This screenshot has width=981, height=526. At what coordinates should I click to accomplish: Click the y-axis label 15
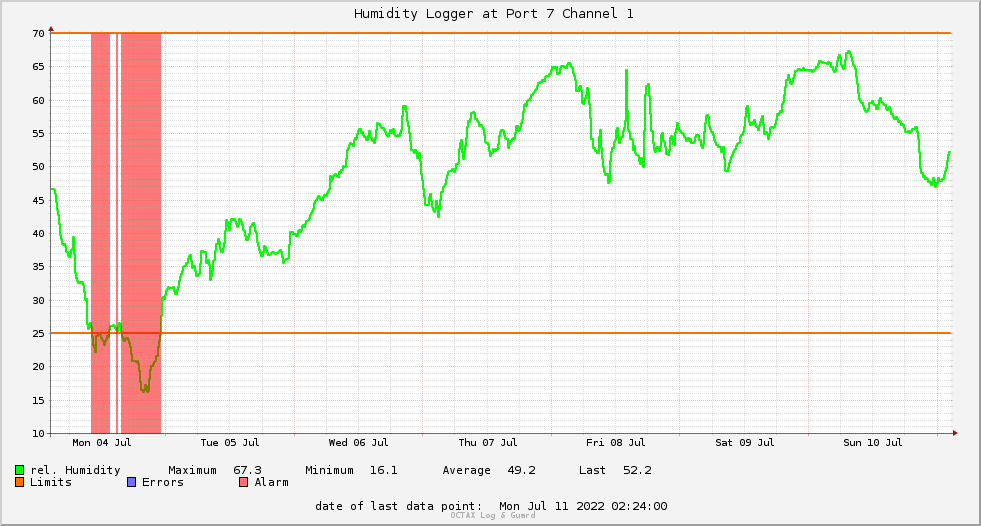38,400
